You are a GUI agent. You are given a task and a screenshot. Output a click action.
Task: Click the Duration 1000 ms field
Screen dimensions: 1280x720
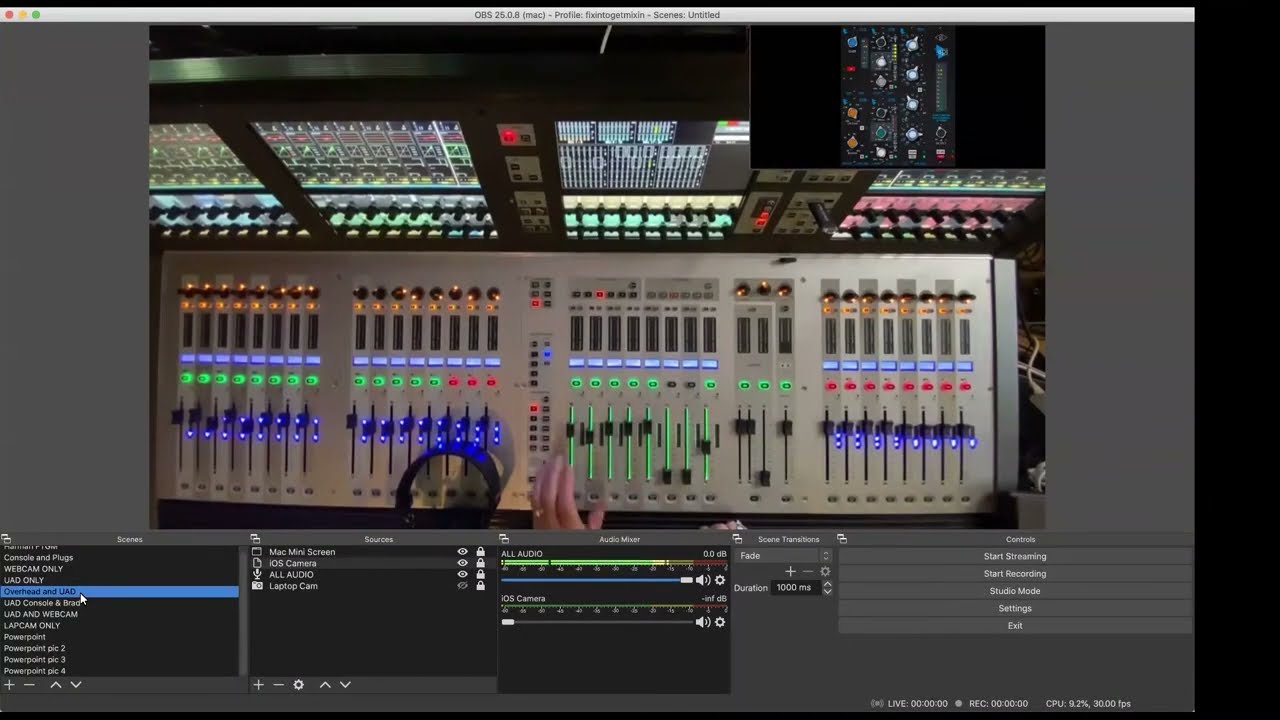pos(797,588)
